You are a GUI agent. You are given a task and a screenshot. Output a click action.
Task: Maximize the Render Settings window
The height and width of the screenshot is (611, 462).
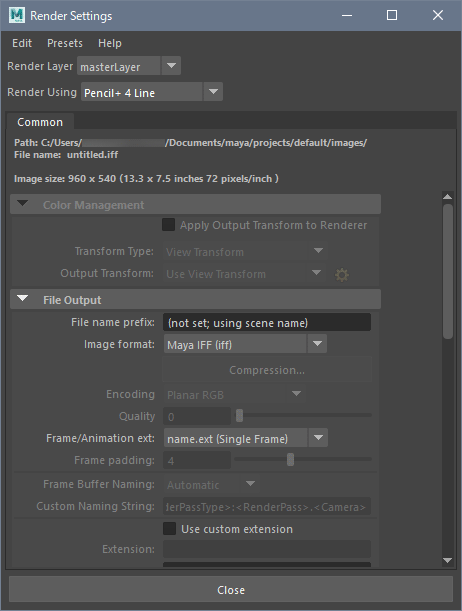392,15
